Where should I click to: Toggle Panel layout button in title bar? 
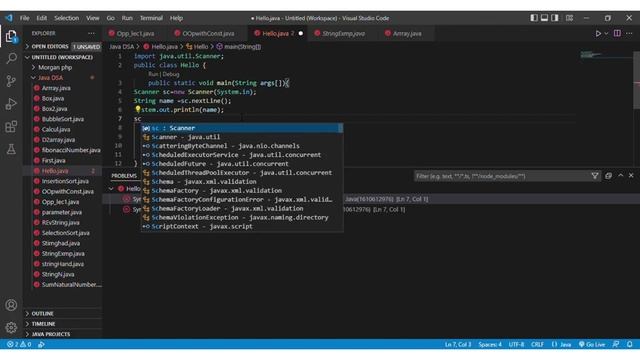(544, 18)
